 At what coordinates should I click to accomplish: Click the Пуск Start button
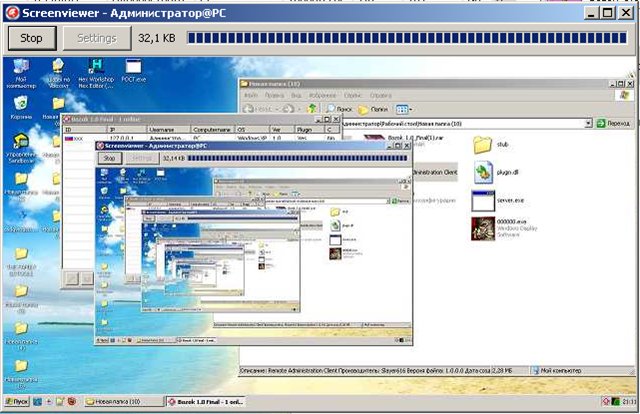pyautogui.click(x=16, y=402)
